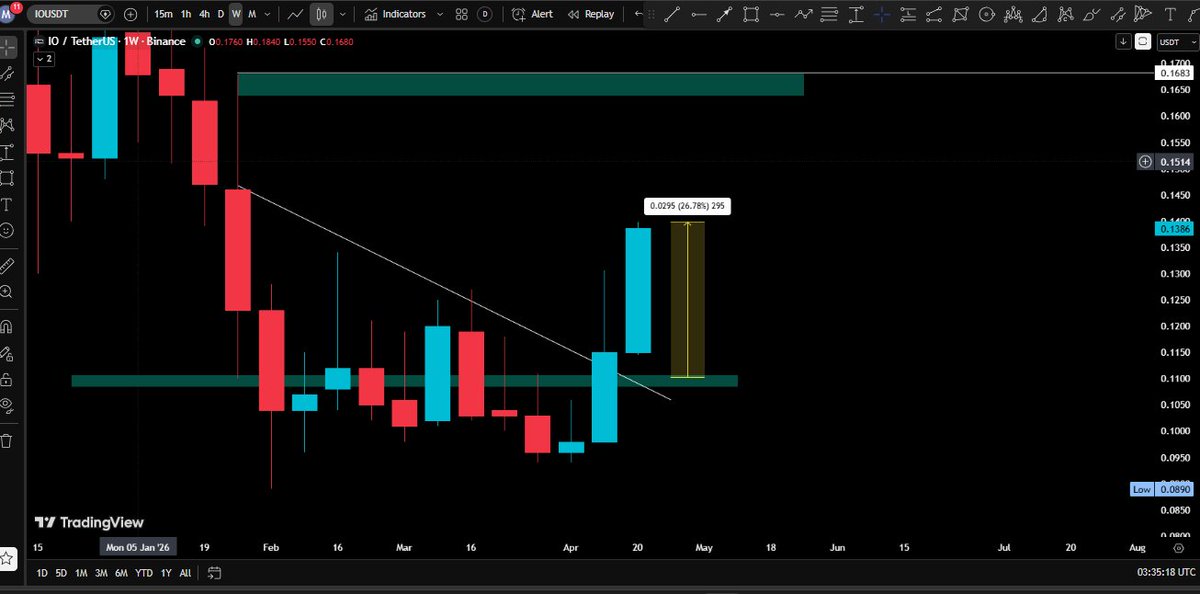Select the 1Y date range
This screenshot has height=594, width=1200.
[165, 573]
